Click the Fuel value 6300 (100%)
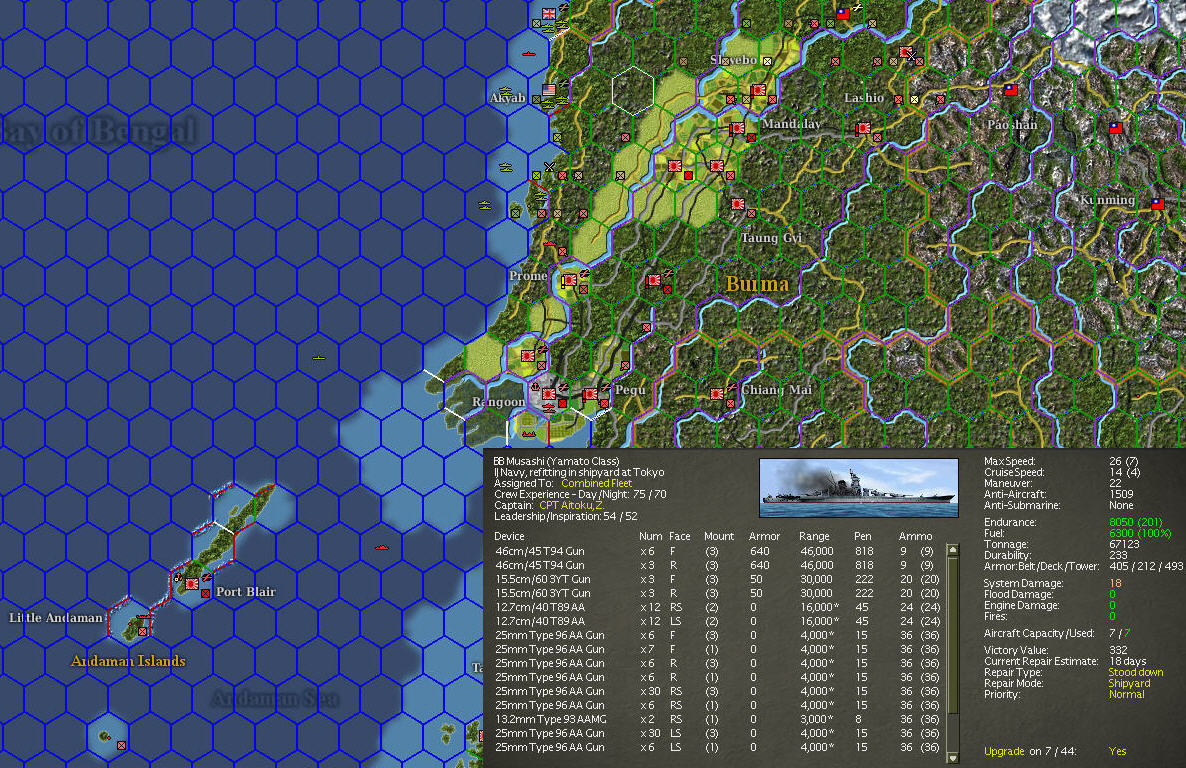This screenshot has height=768, width=1186. click(1140, 533)
